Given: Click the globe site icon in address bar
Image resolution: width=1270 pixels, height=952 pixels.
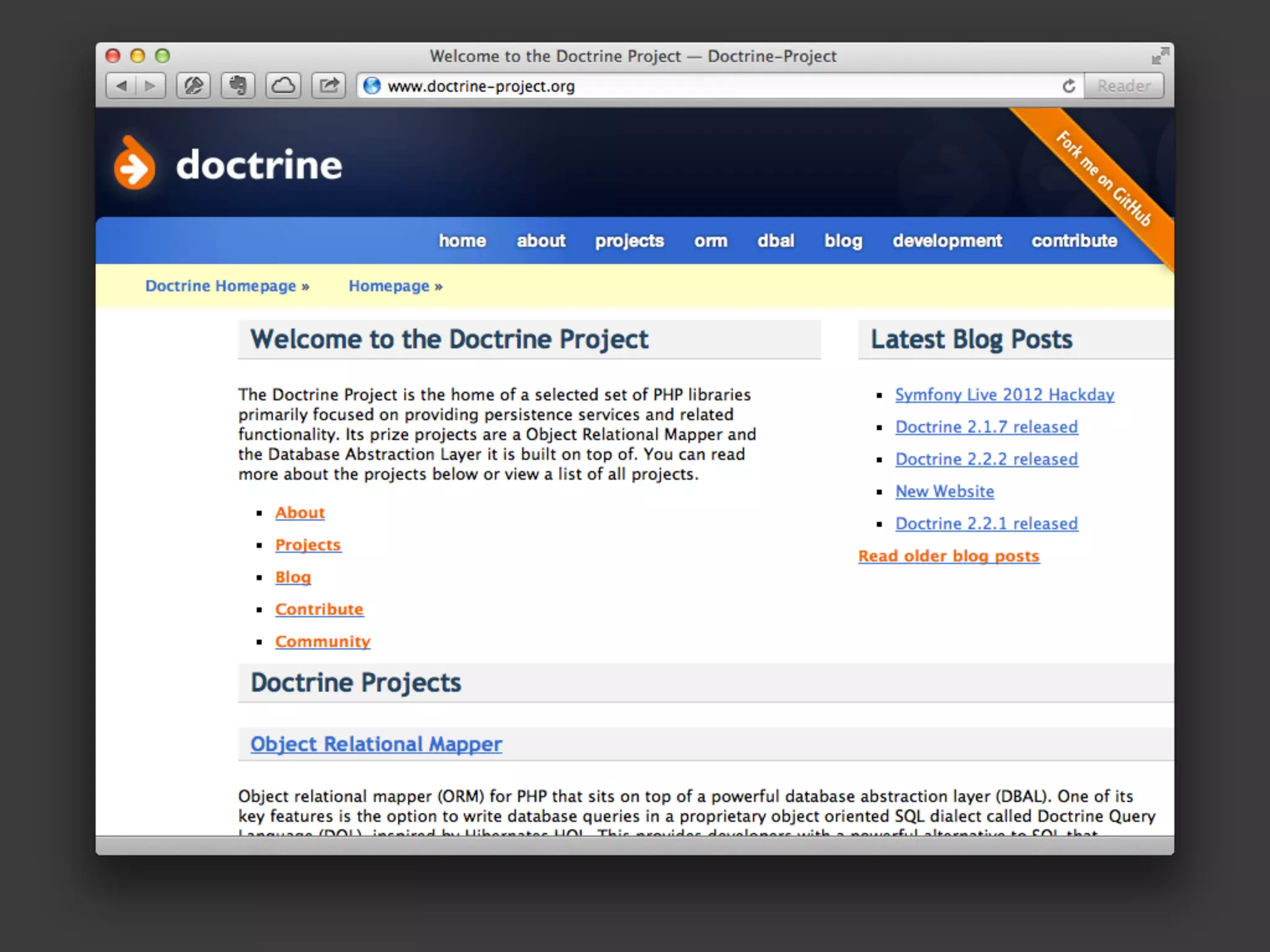Looking at the screenshot, I should coord(372,86).
